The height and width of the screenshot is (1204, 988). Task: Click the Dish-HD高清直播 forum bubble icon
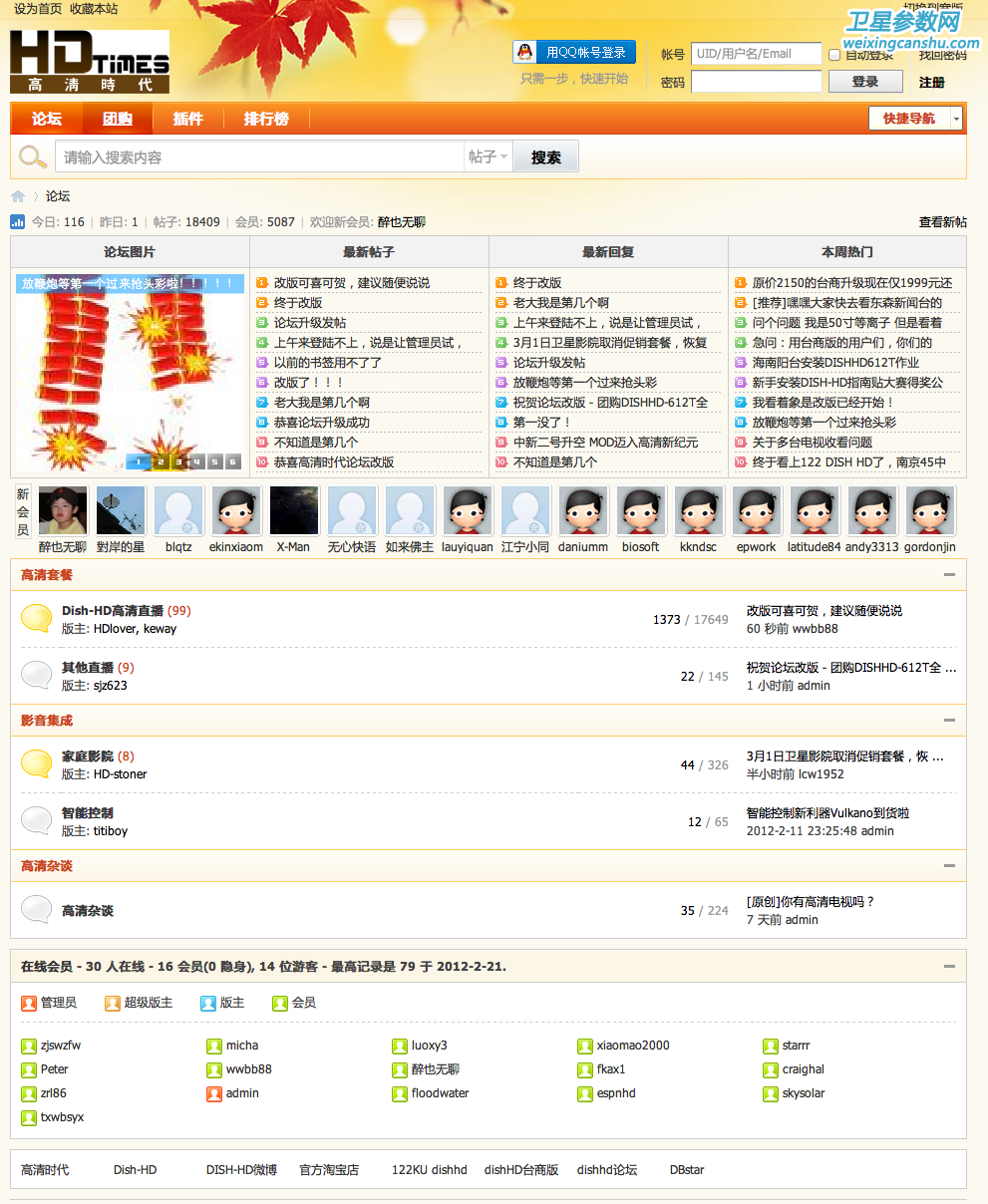pos(37,619)
